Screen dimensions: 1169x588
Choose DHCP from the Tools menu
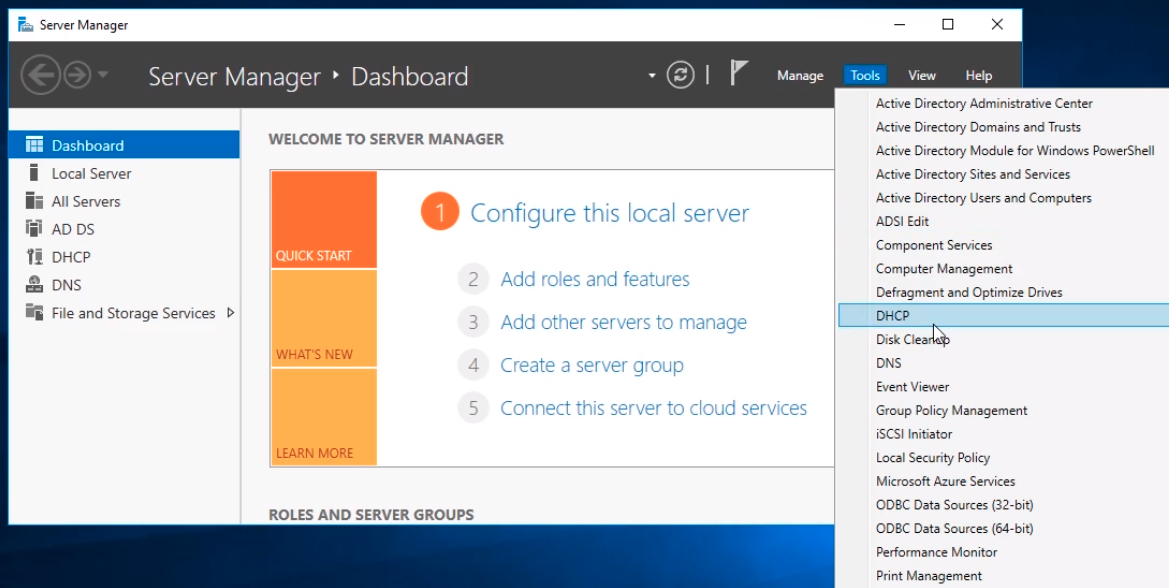coord(892,316)
